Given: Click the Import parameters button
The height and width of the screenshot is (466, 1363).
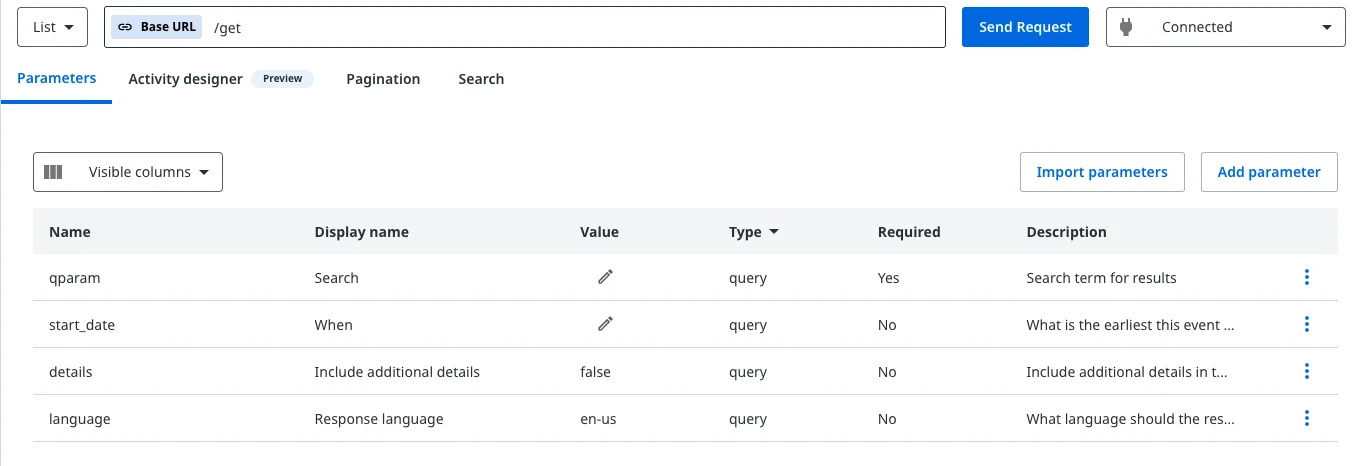Looking at the screenshot, I should pyautogui.click(x=1102, y=172).
